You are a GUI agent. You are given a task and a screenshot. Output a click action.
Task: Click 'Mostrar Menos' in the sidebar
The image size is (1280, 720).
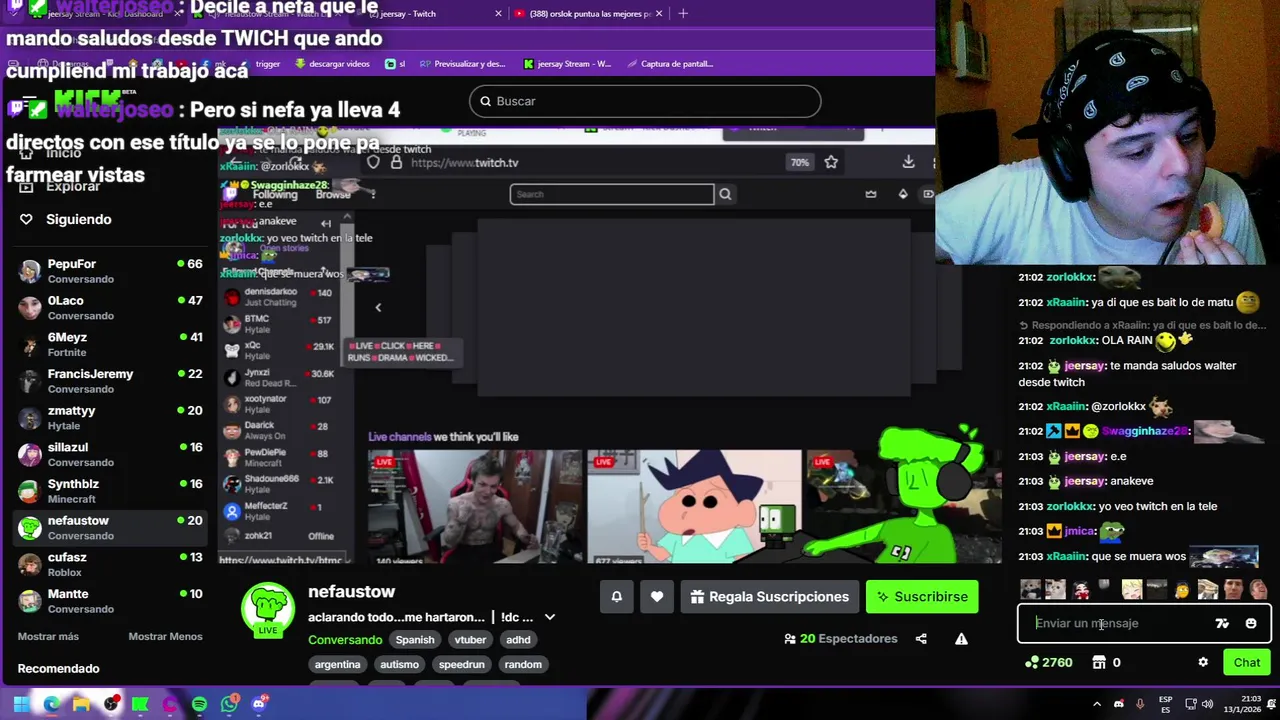tap(165, 636)
